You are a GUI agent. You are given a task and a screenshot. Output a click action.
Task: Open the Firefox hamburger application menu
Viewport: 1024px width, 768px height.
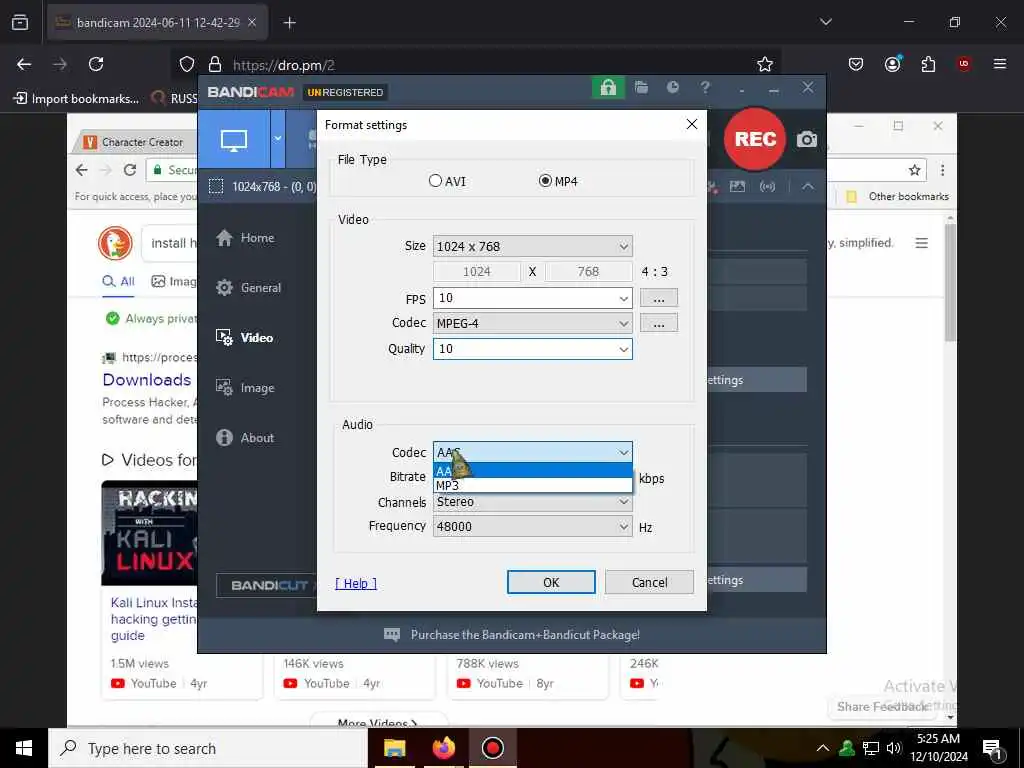1000,64
